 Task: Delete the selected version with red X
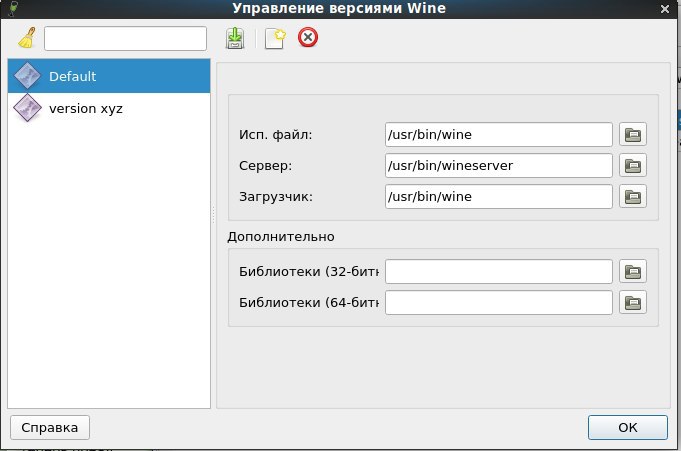[x=308, y=37]
